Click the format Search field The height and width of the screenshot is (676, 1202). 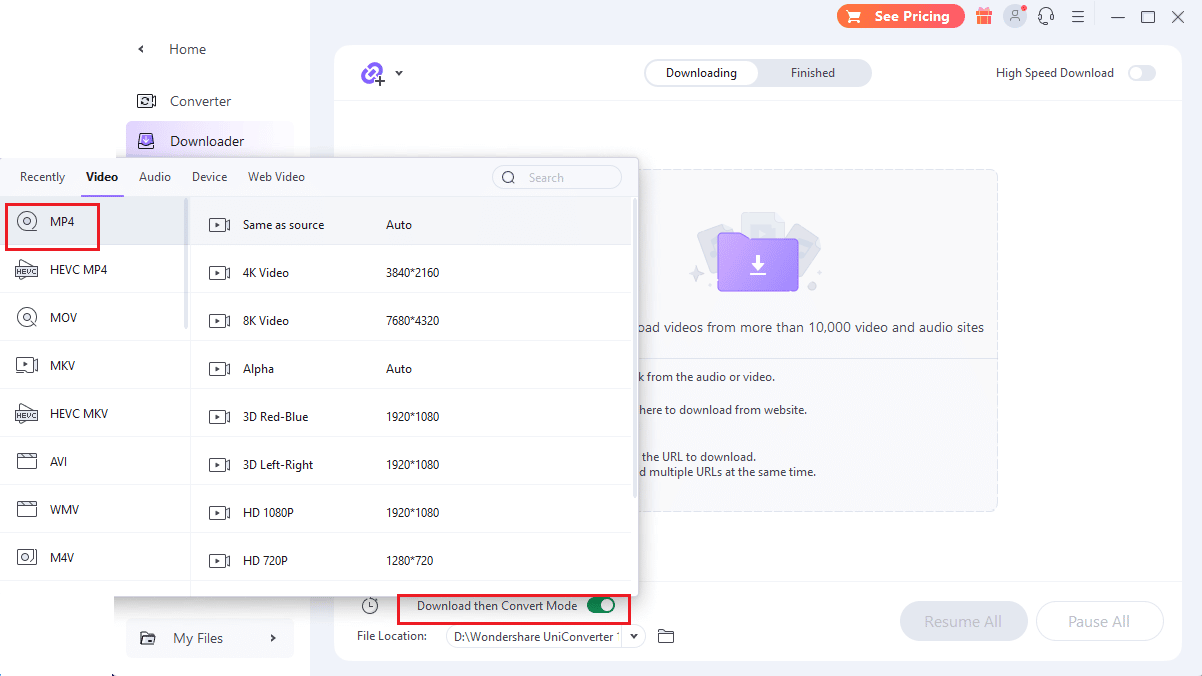coord(557,177)
